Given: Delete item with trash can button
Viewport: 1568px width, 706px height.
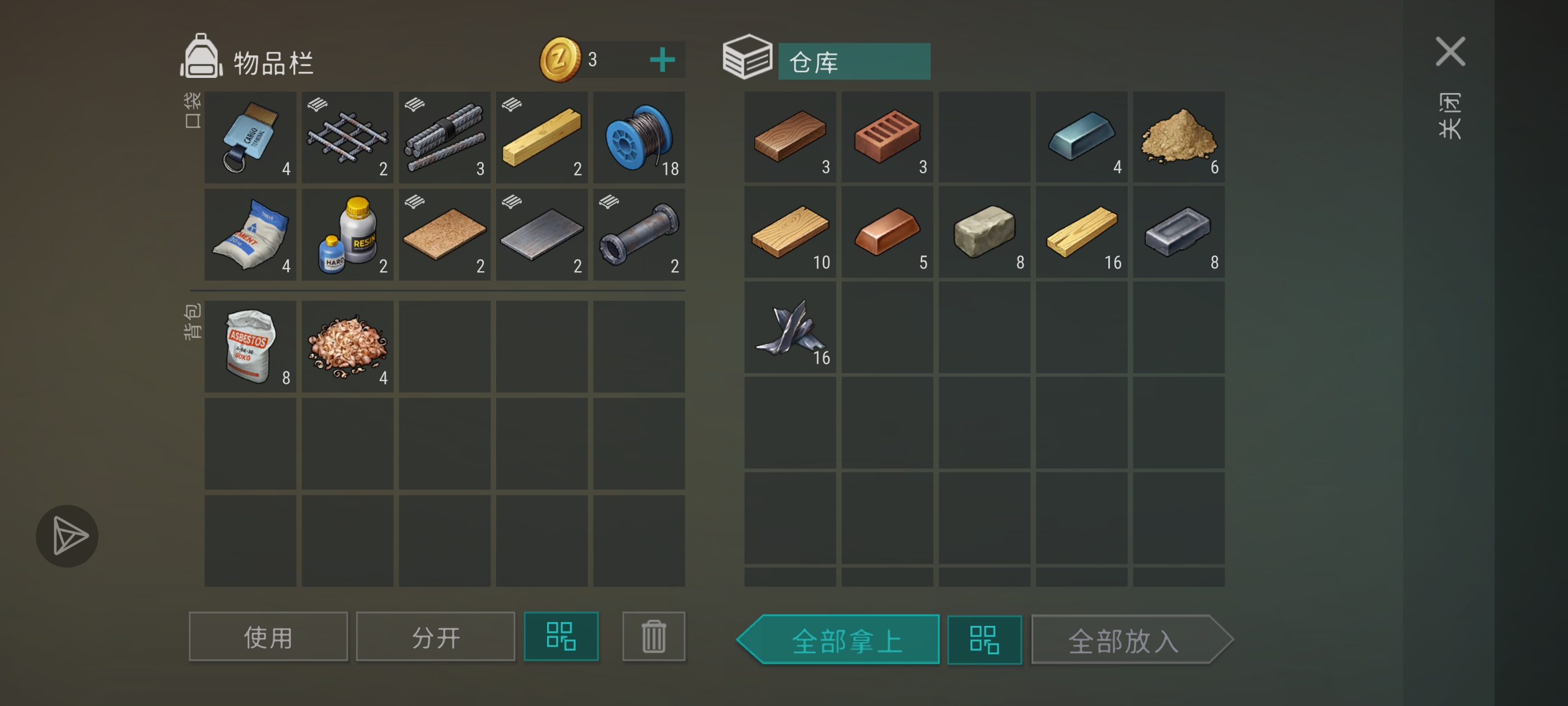Looking at the screenshot, I should pyautogui.click(x=654, y=637).
